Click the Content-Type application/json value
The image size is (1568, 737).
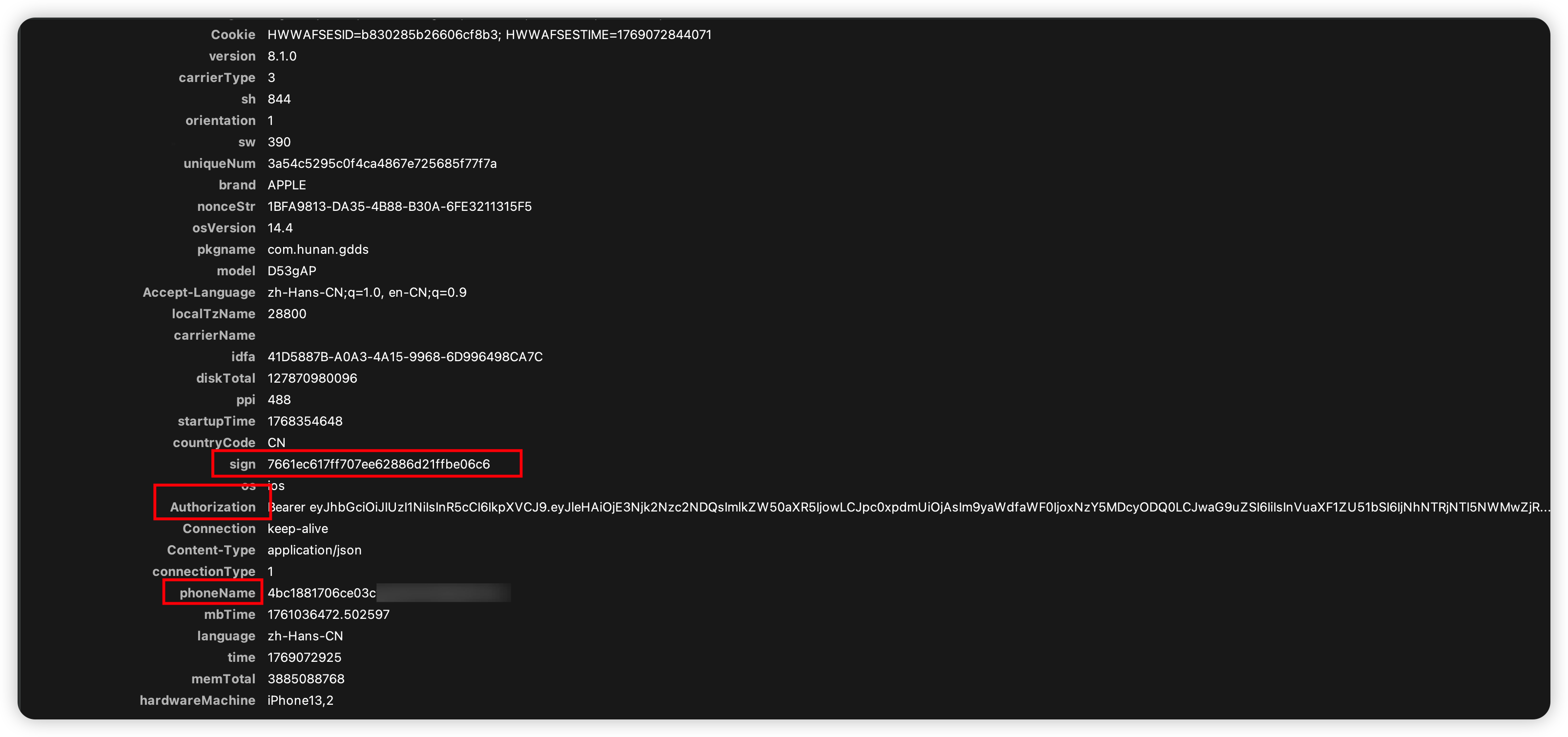tap(314, 550)
